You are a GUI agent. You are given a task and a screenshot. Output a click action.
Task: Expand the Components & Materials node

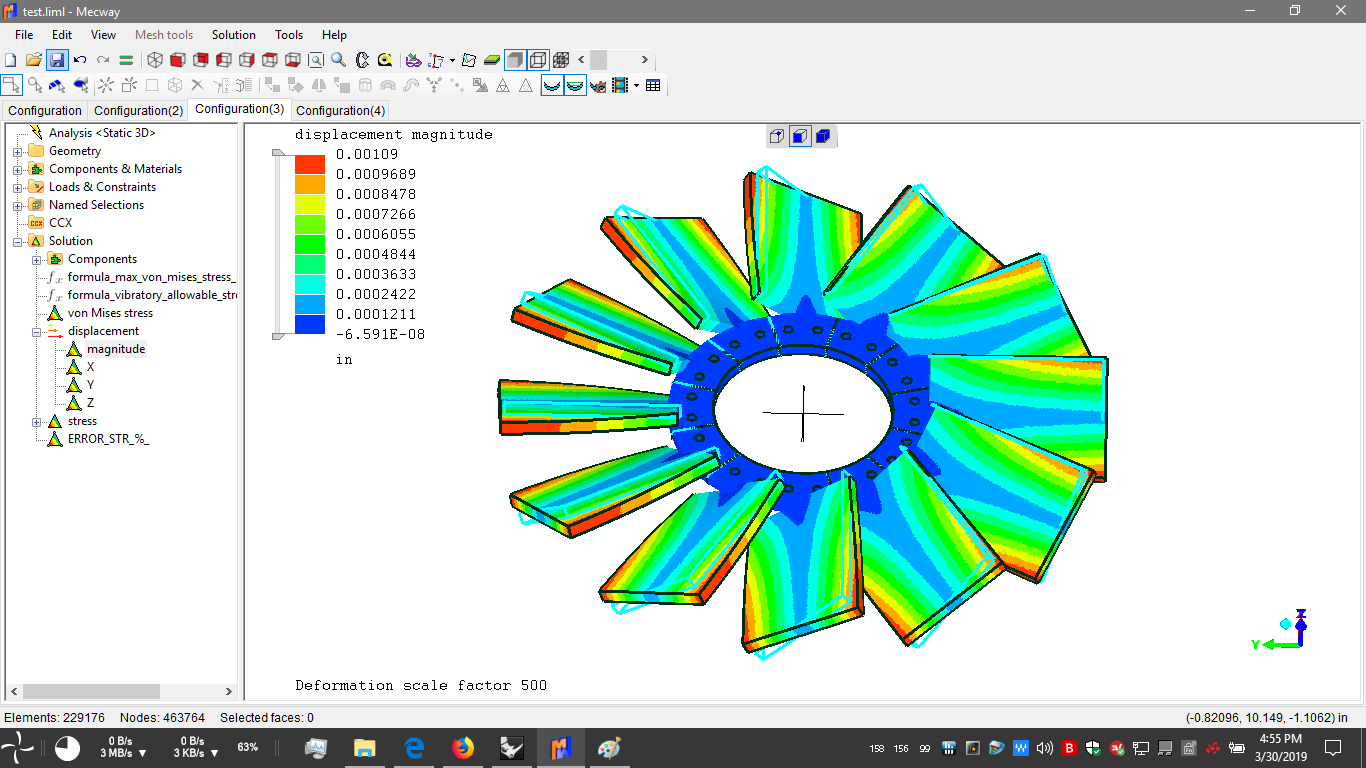[17, 170]
